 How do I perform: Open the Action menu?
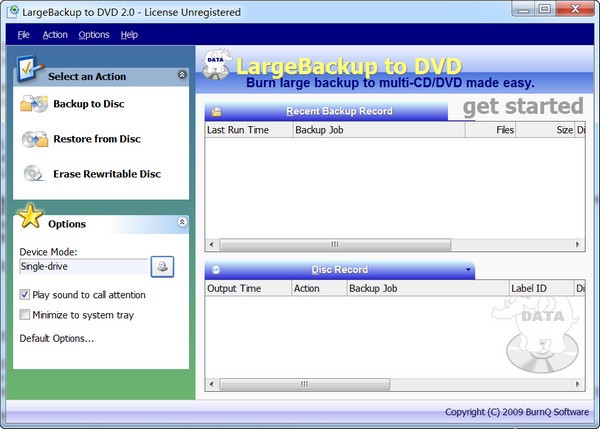pos(55,35)
